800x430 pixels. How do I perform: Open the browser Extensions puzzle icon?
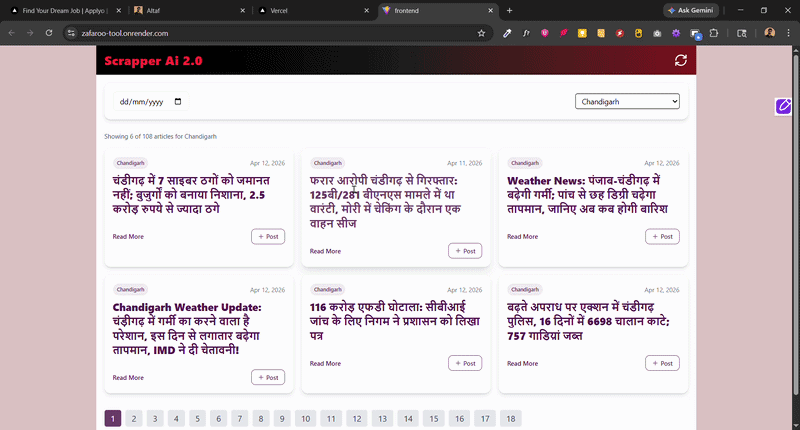coord(714,33)
